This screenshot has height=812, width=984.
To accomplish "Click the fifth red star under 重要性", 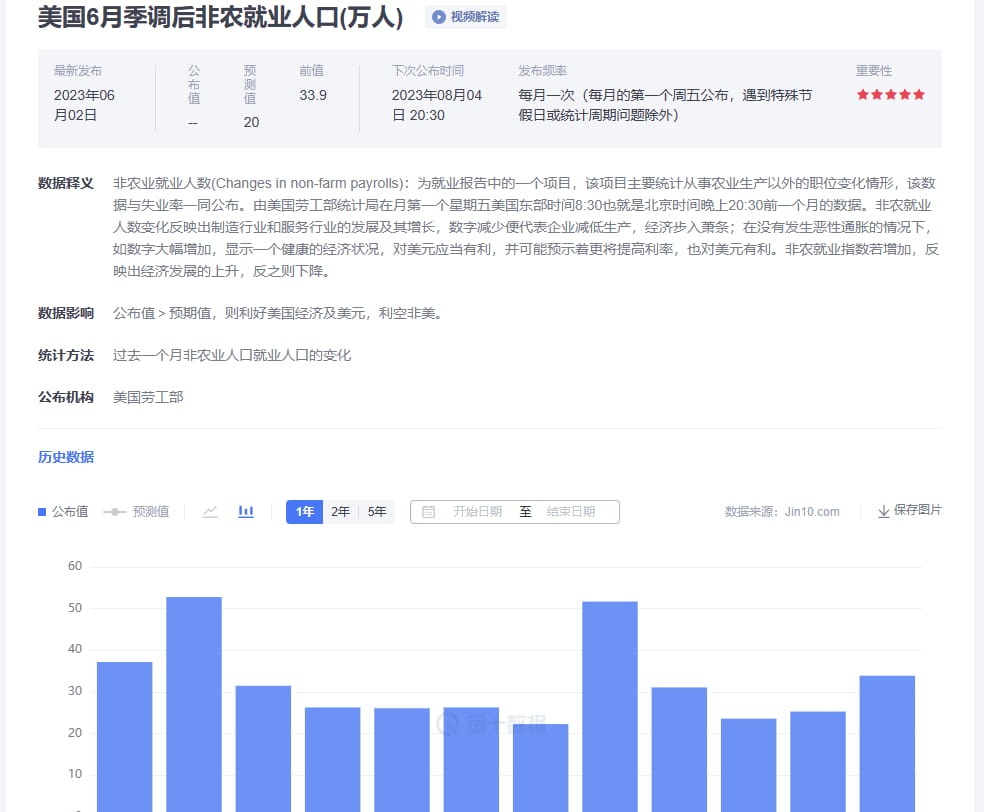I will (921, 94).
